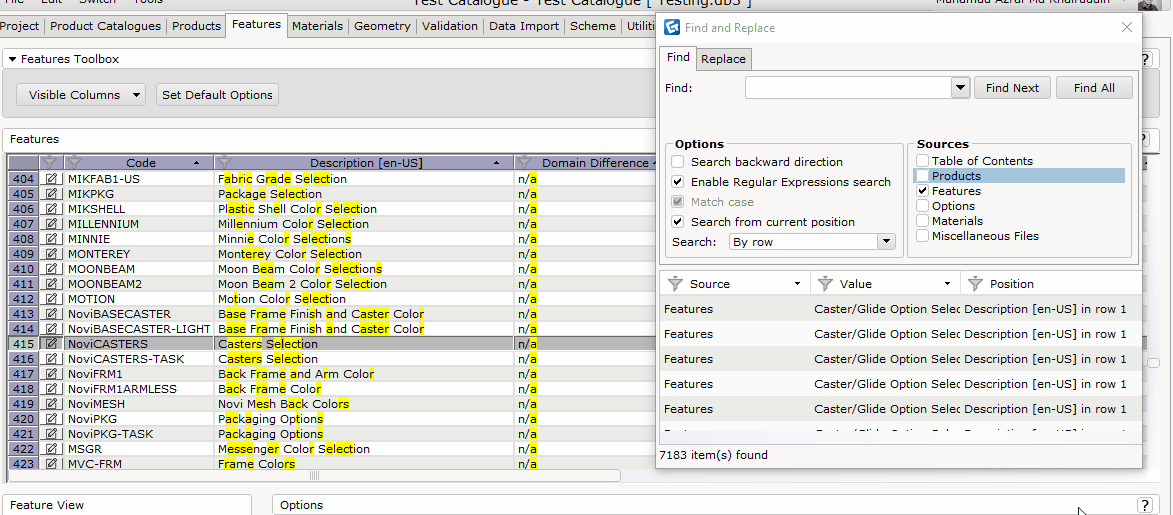Click the Find Next button
1173x515 pixels.
1012,88
